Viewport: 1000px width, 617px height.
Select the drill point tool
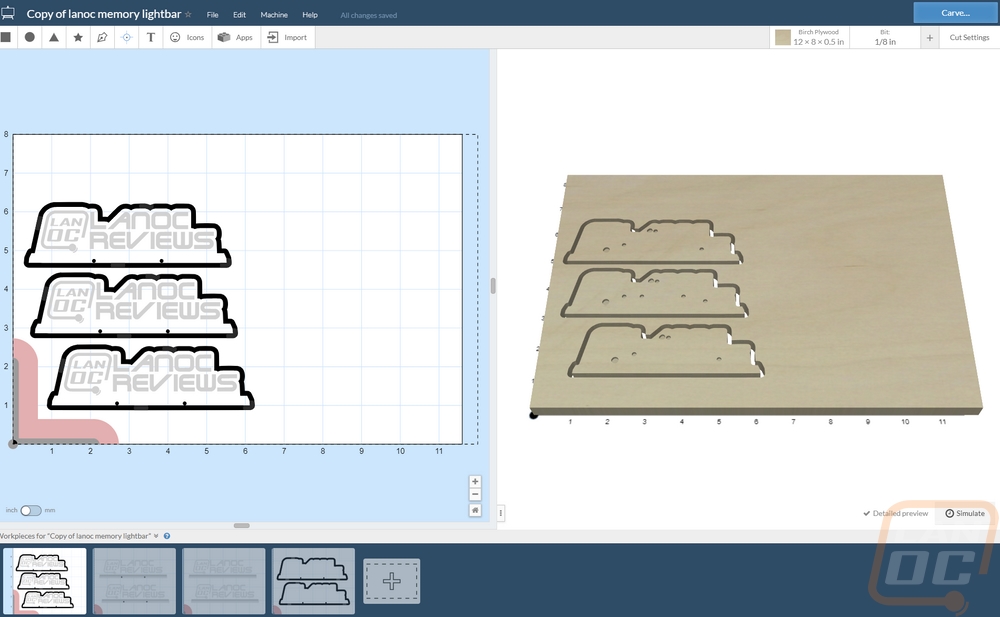coord(126,37)
